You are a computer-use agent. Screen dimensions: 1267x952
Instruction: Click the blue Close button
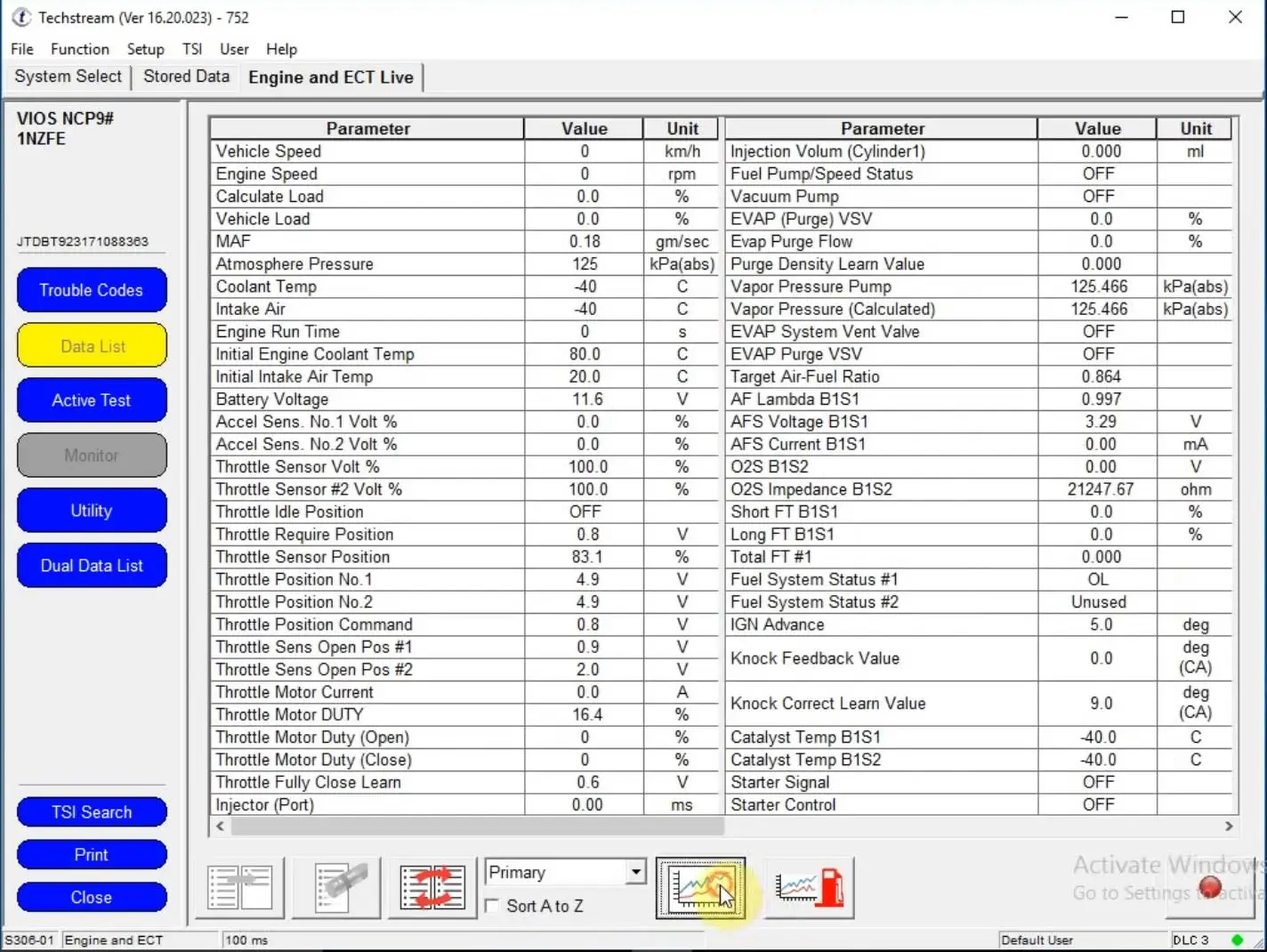click(92, 898)
